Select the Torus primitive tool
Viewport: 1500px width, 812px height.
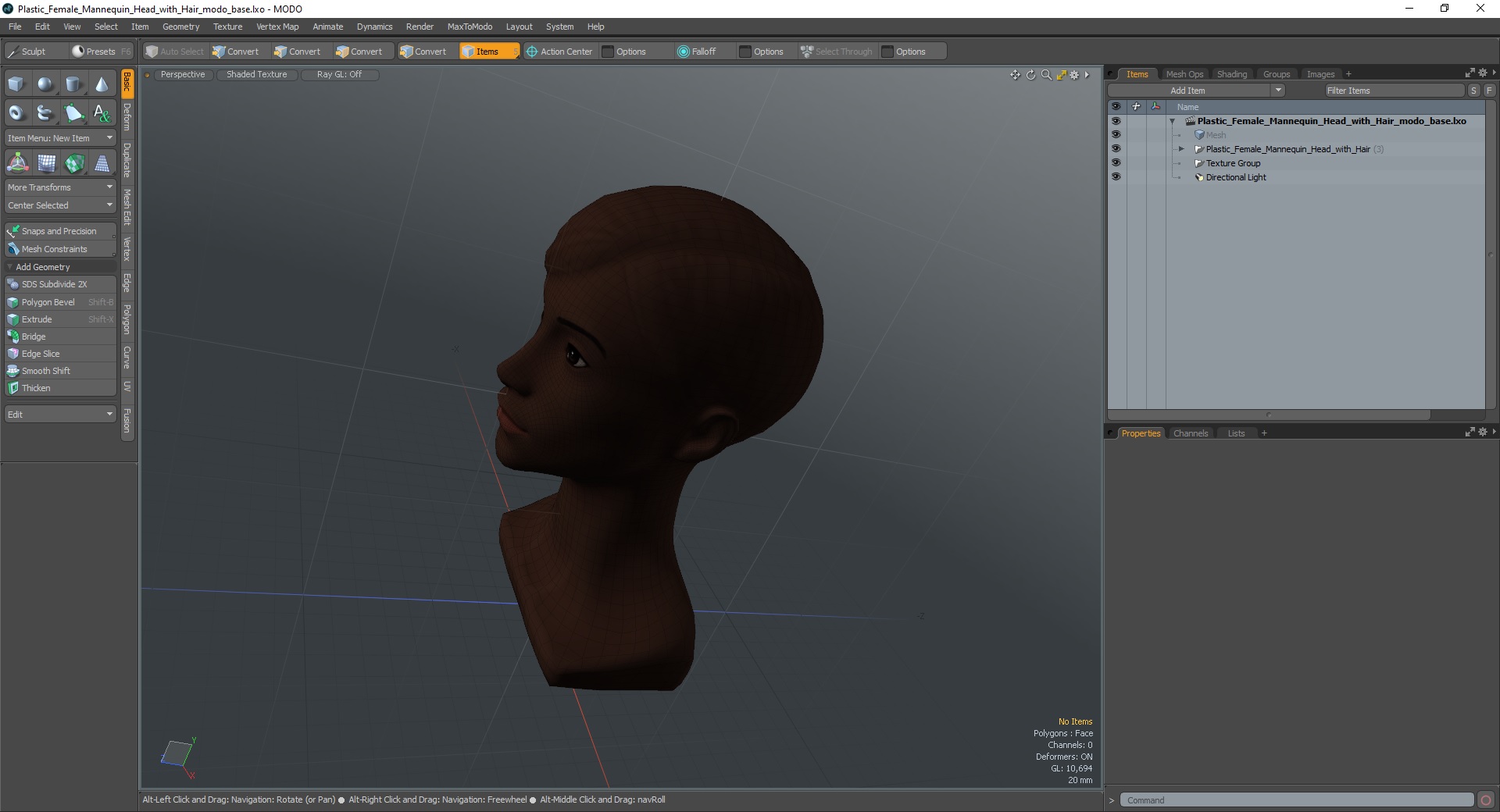point(16,113)
